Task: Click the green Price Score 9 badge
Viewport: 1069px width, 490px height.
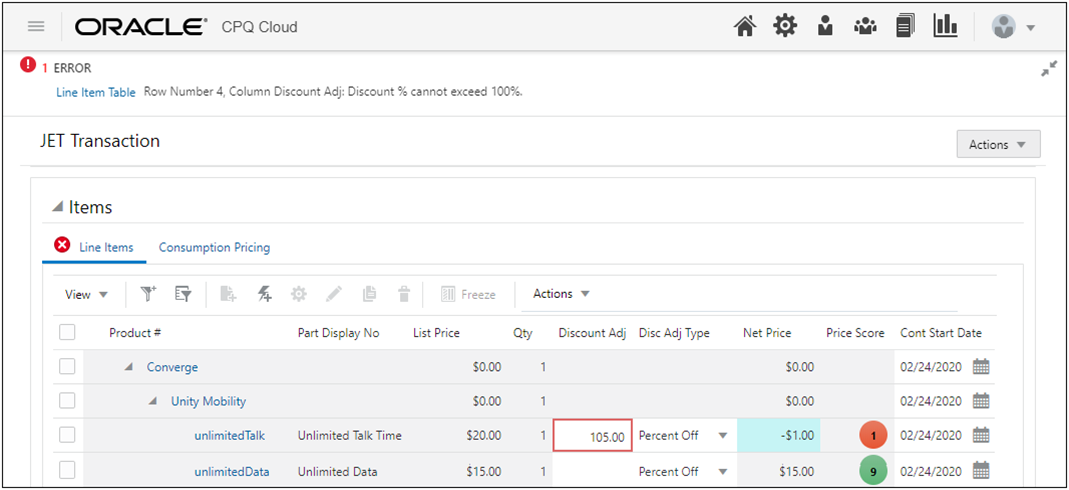Action: [873, 470]
